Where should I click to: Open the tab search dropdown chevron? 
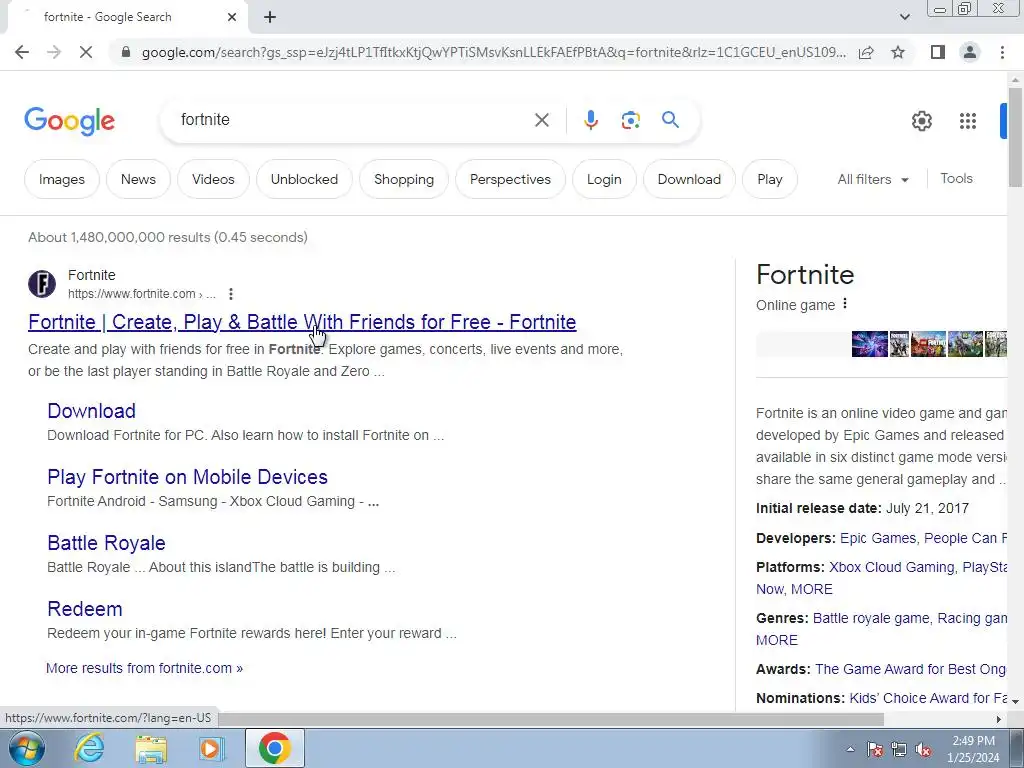904,17
